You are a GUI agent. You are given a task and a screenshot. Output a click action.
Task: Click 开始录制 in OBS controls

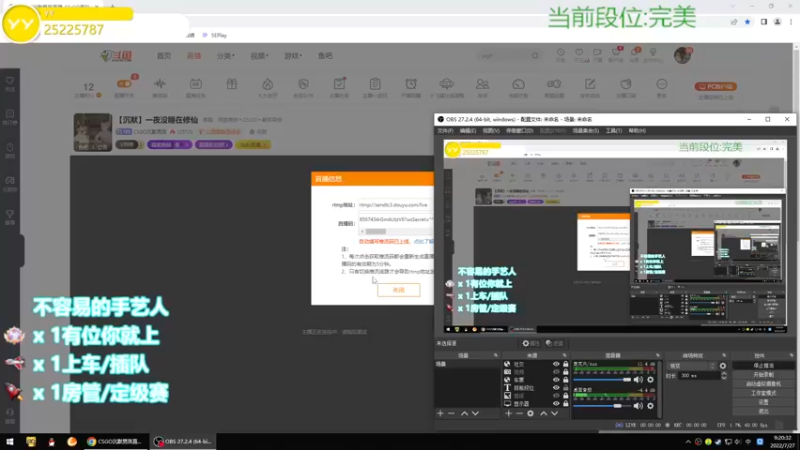pyautogui.click(x=763, y=375)
